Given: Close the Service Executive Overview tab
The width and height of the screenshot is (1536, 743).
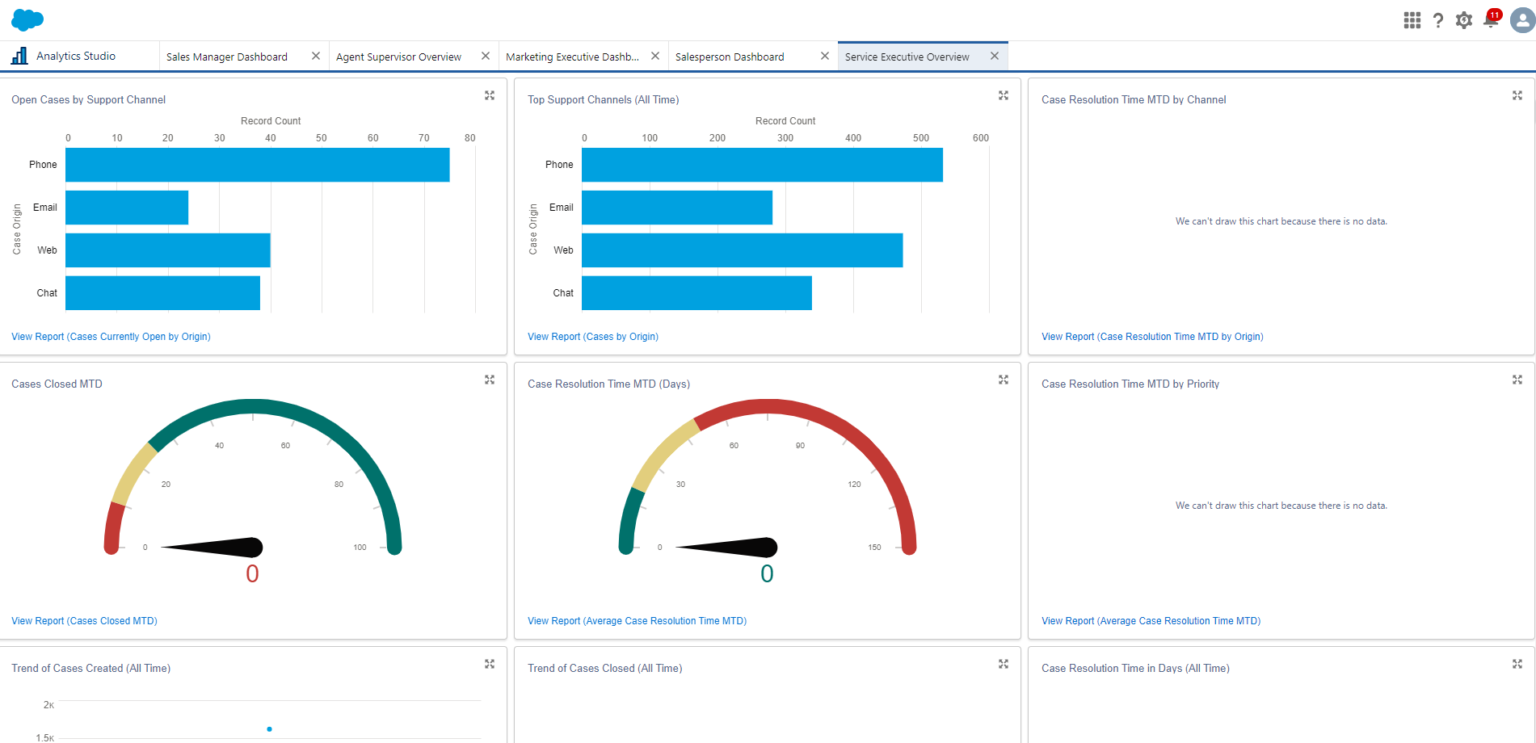Looking at the screenshot, I should point(994,56).
